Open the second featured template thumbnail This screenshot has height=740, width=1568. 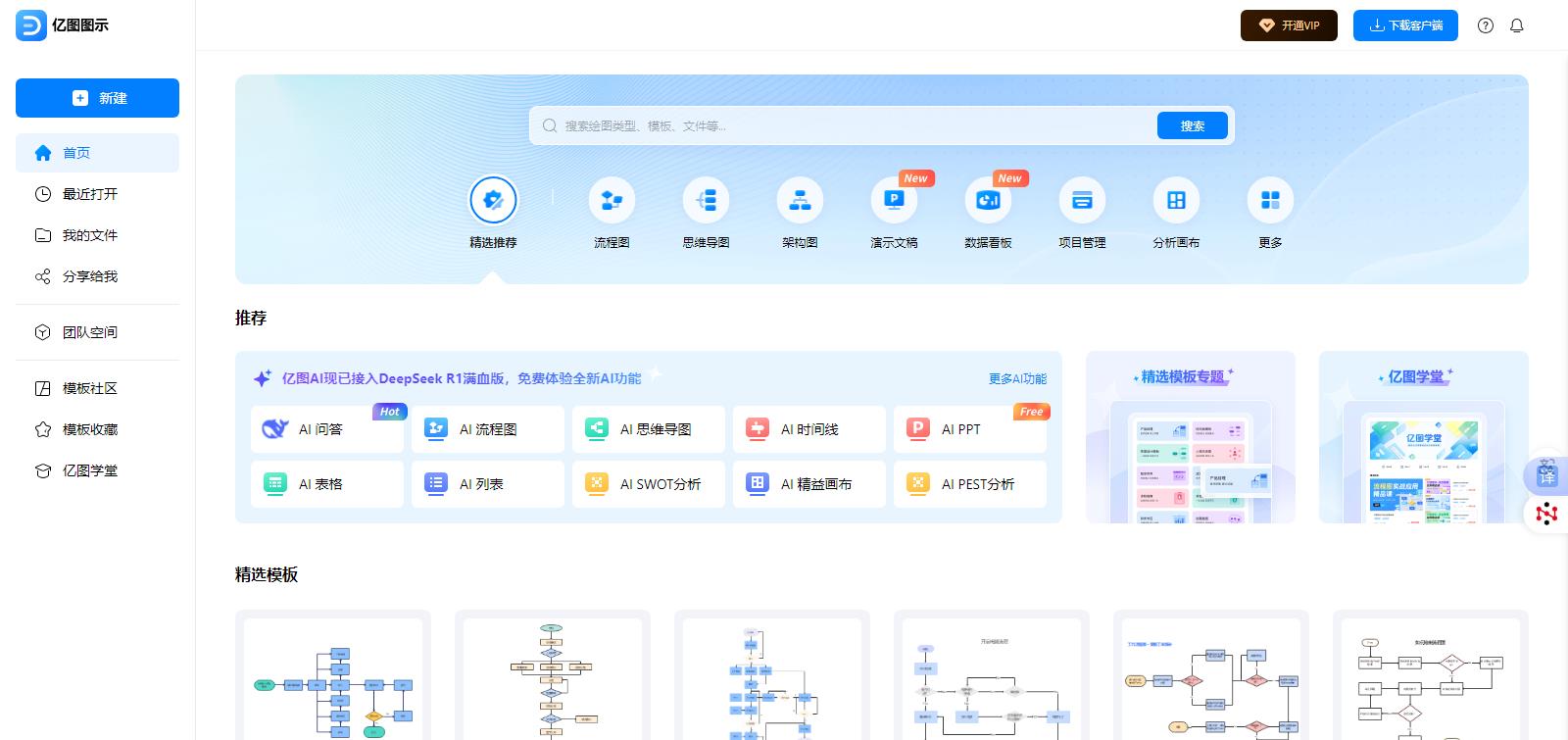[553, 674]
